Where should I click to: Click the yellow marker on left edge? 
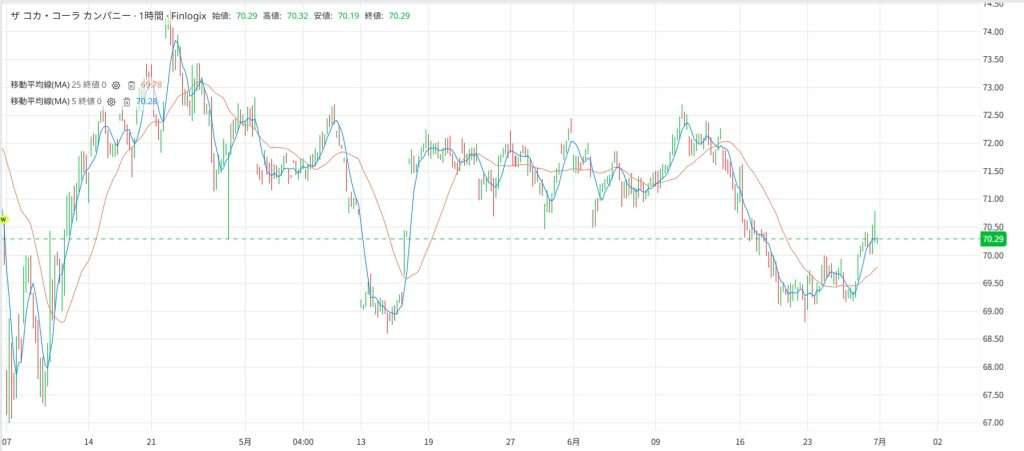[x=3, y=218]
